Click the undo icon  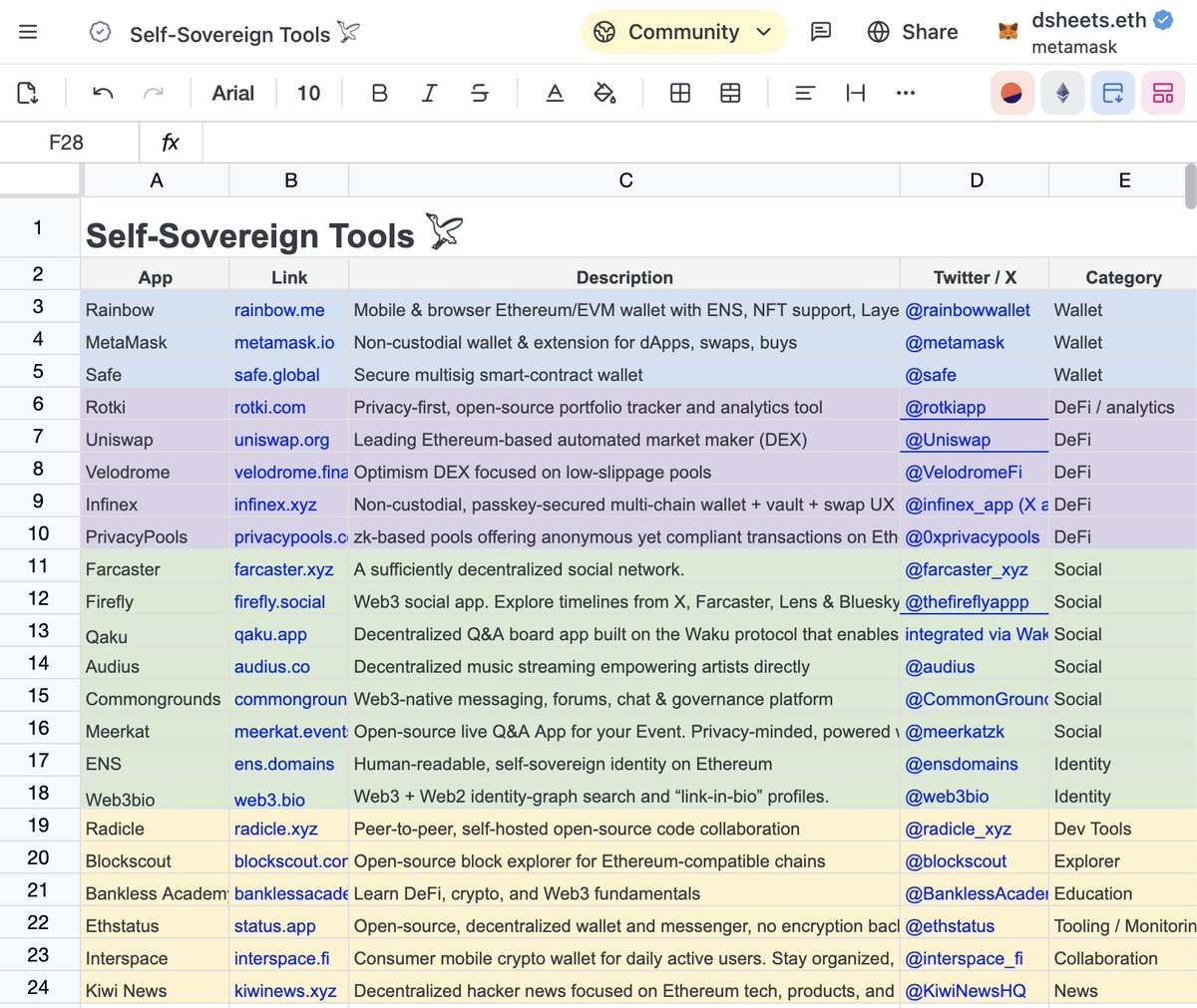coord(100,93)
